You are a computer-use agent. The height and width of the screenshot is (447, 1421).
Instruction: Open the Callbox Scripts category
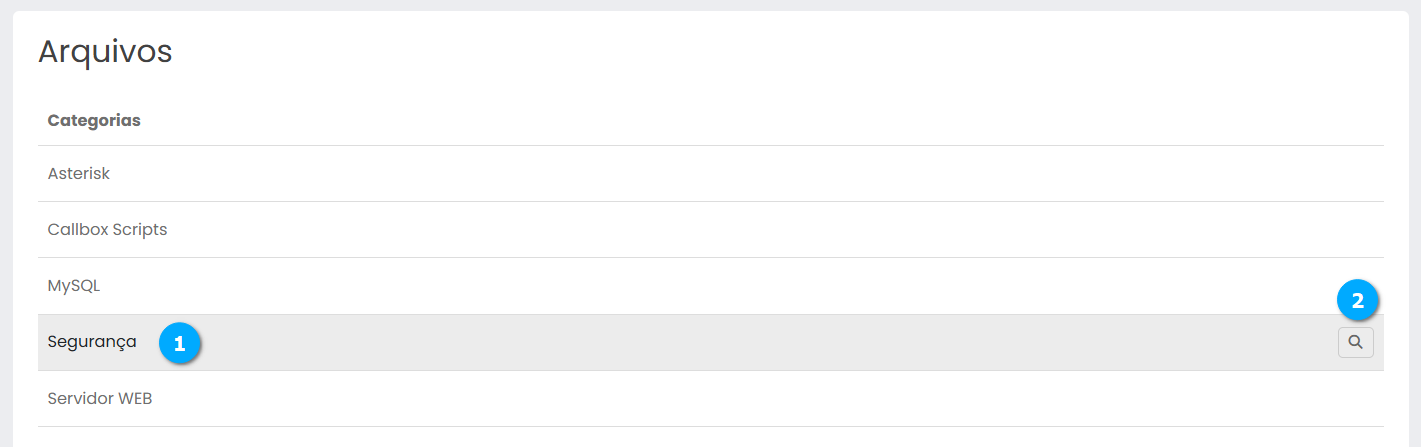click(x=107, y=230)
